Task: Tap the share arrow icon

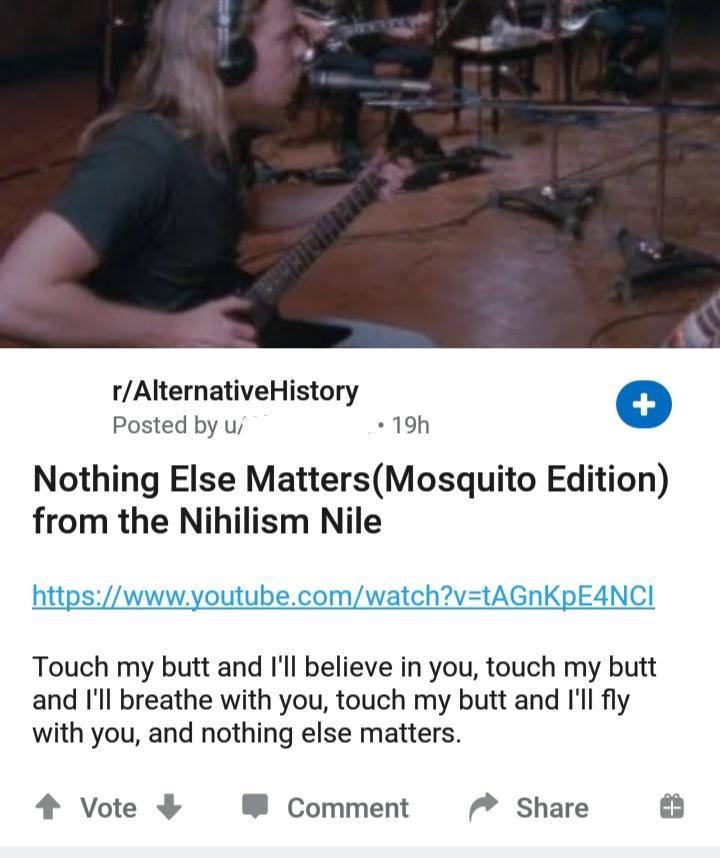Action: pos(483,807)
